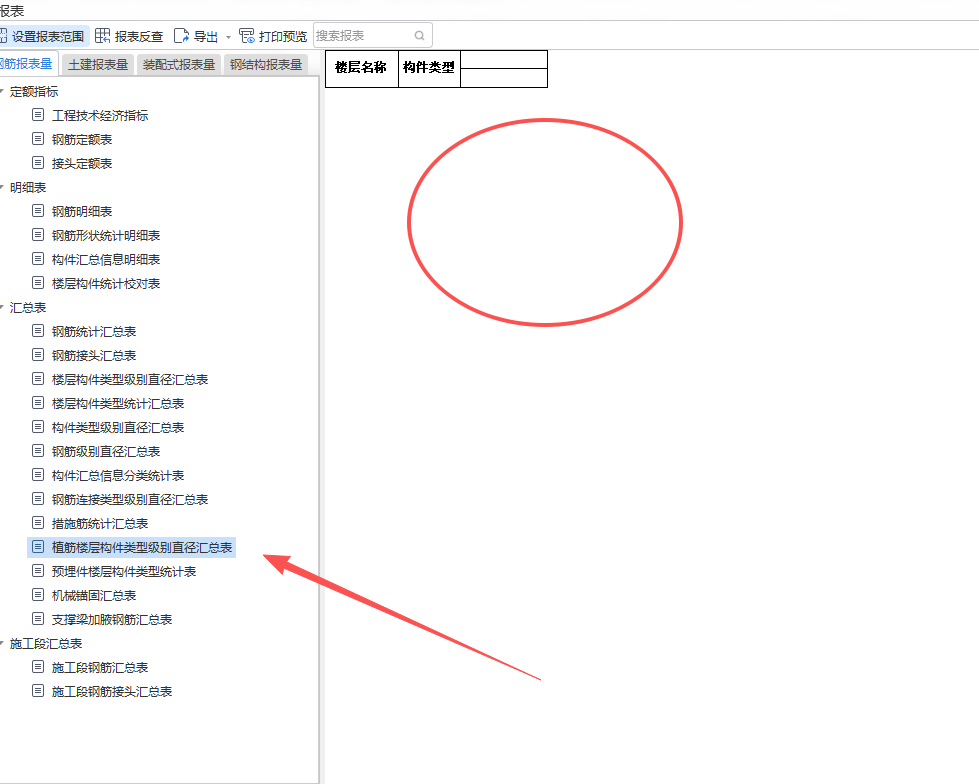Click the magnifier icon in the search box
Image resolution: width=979 pixels, height=784 pixels.
point(418,34)
